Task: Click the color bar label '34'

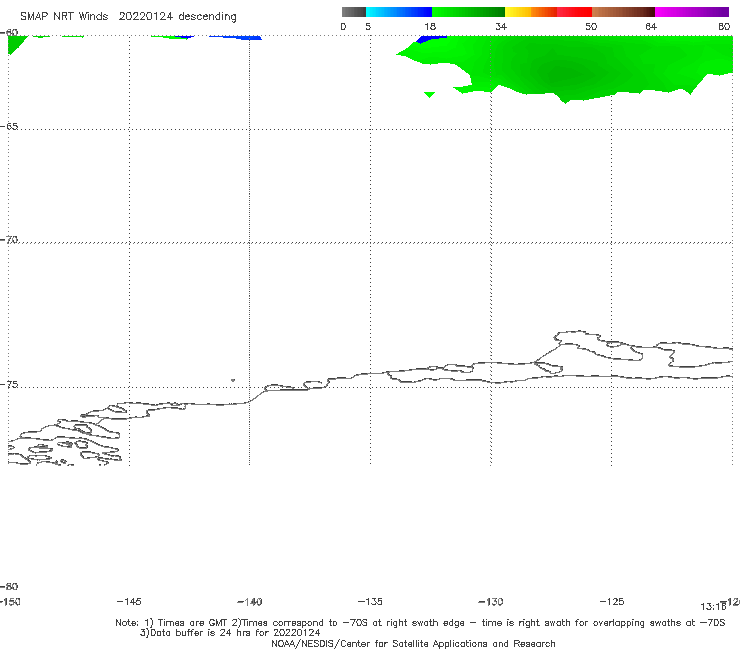Action: [x=501, y=27]
